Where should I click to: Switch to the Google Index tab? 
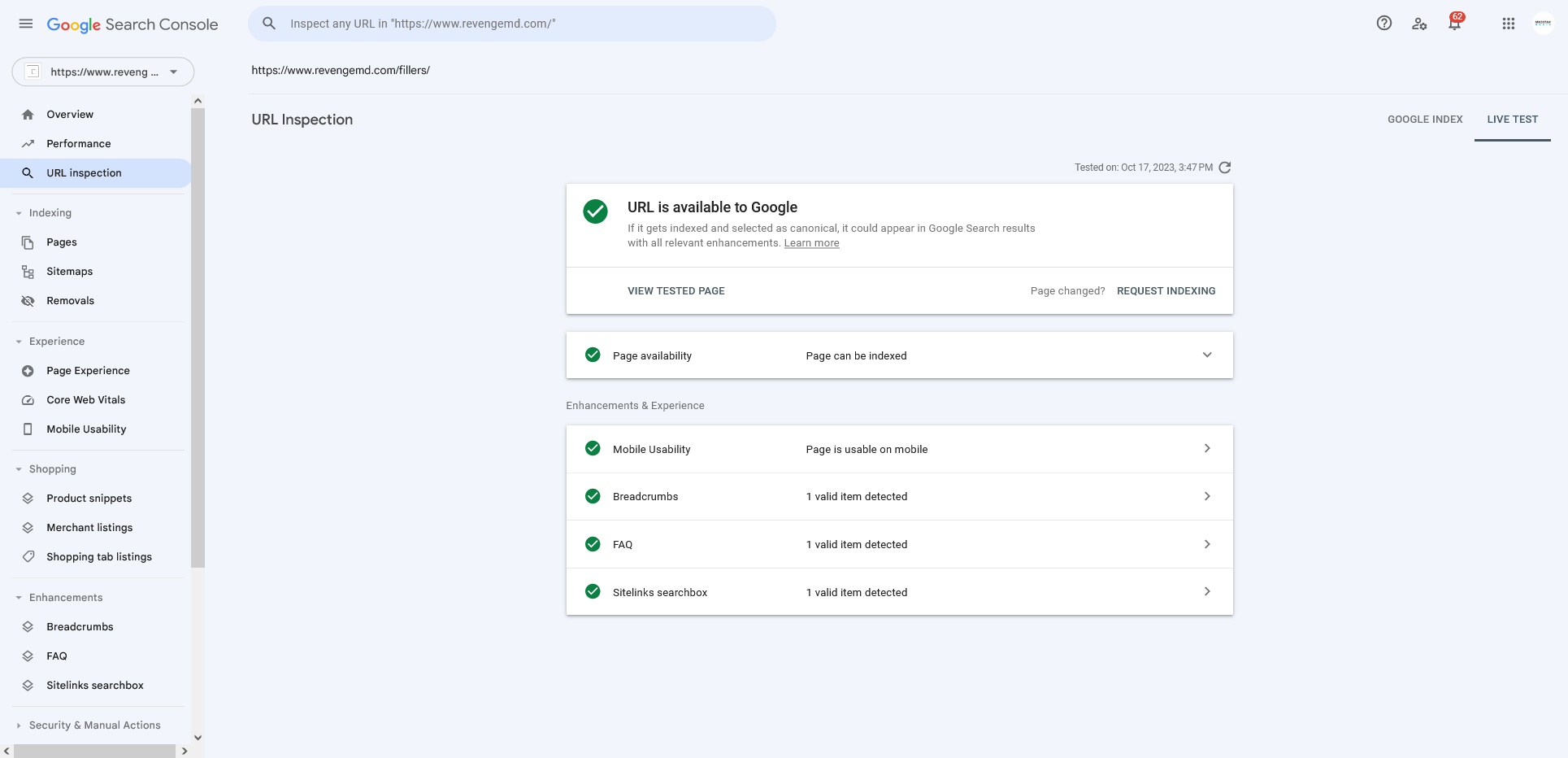(1425, 120)
